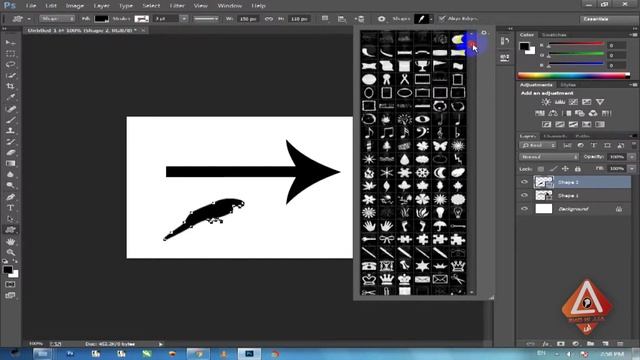
Task: Select the Zoom tool
Action: pyautogui.click(x=11, y=252)
